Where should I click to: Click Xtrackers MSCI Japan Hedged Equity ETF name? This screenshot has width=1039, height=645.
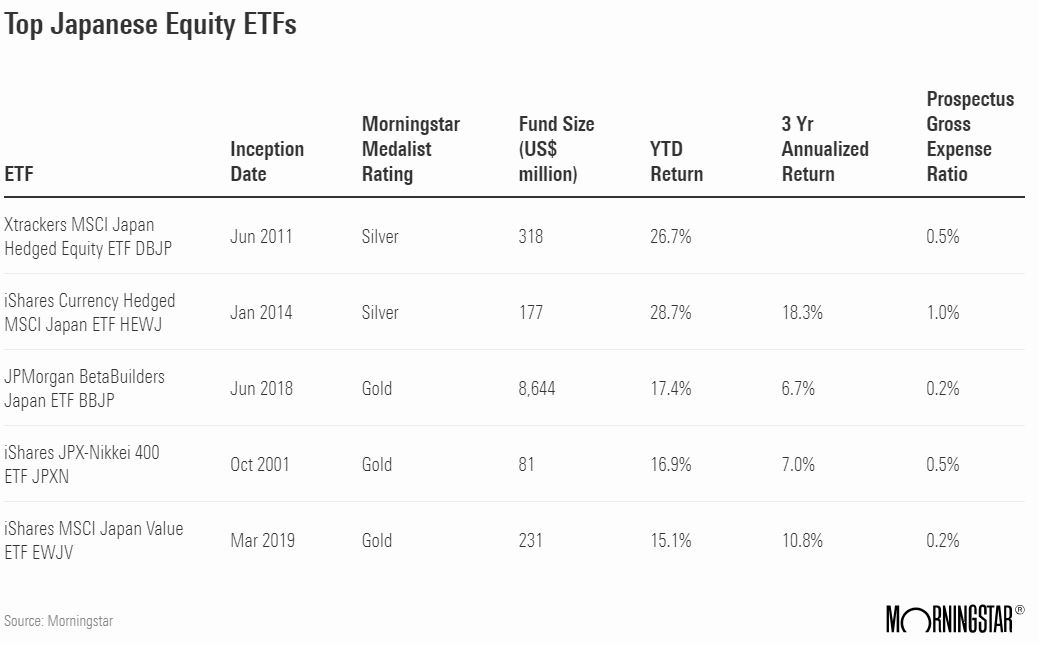[88, 237]
